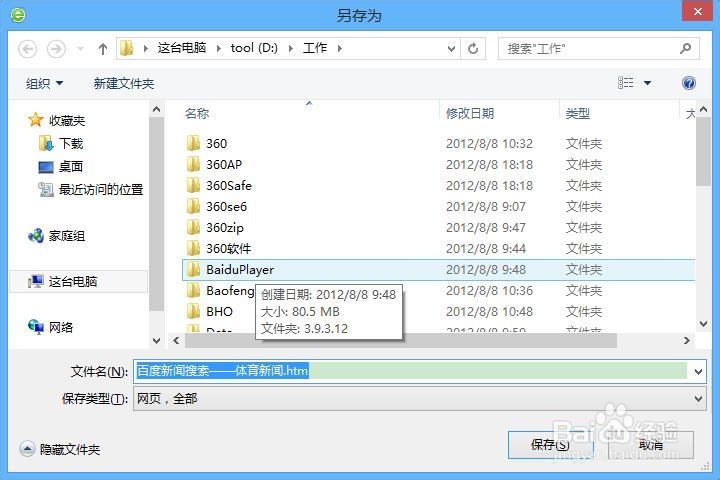720x480 pixels.
Task: Select the 360软件 folder icon
Action: [x=193, y=248]
